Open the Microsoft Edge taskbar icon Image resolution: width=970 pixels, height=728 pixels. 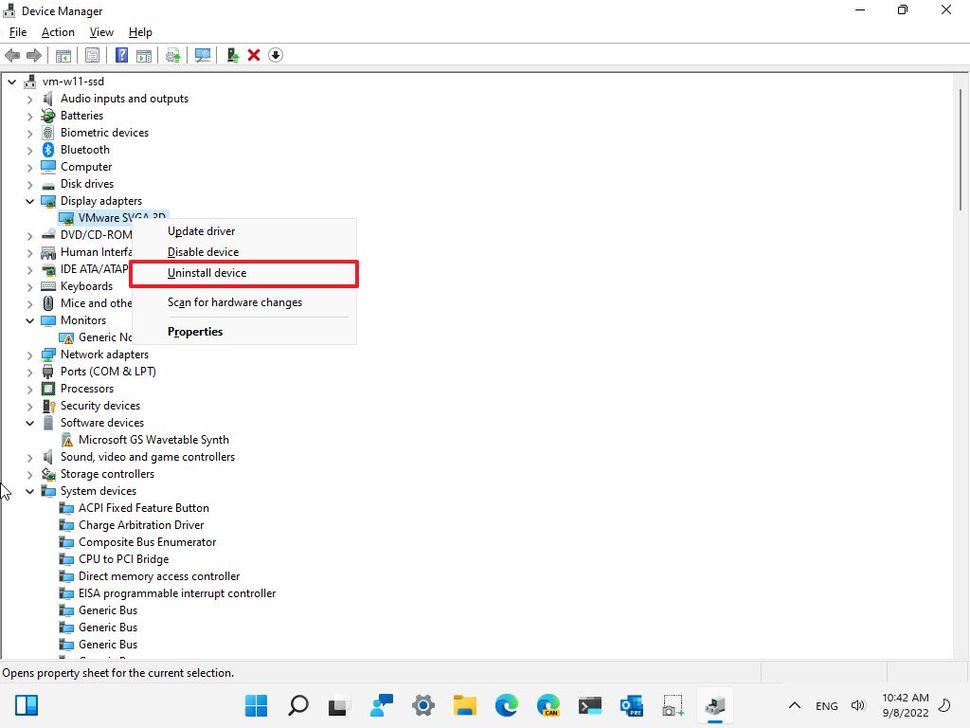tap(506, 706)
